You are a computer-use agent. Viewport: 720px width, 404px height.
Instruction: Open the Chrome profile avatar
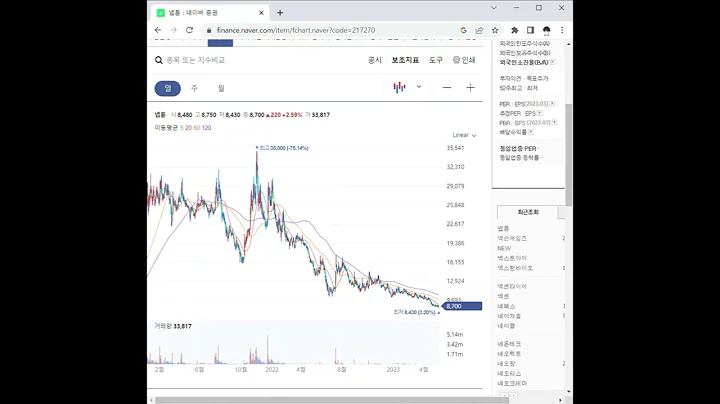click(x=546, y=30)
